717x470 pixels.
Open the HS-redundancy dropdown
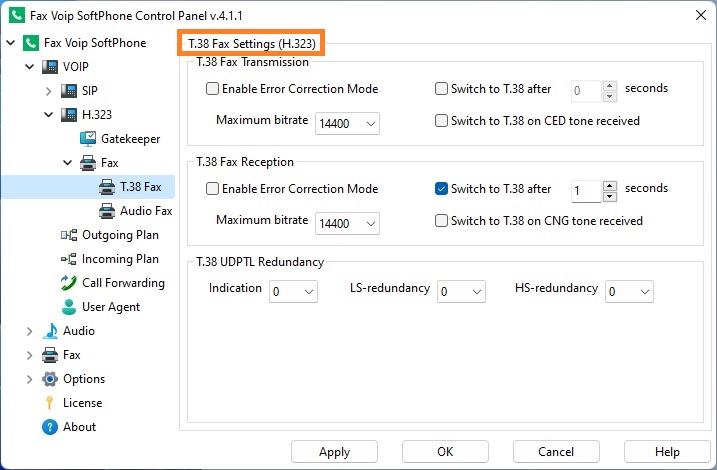629,292
